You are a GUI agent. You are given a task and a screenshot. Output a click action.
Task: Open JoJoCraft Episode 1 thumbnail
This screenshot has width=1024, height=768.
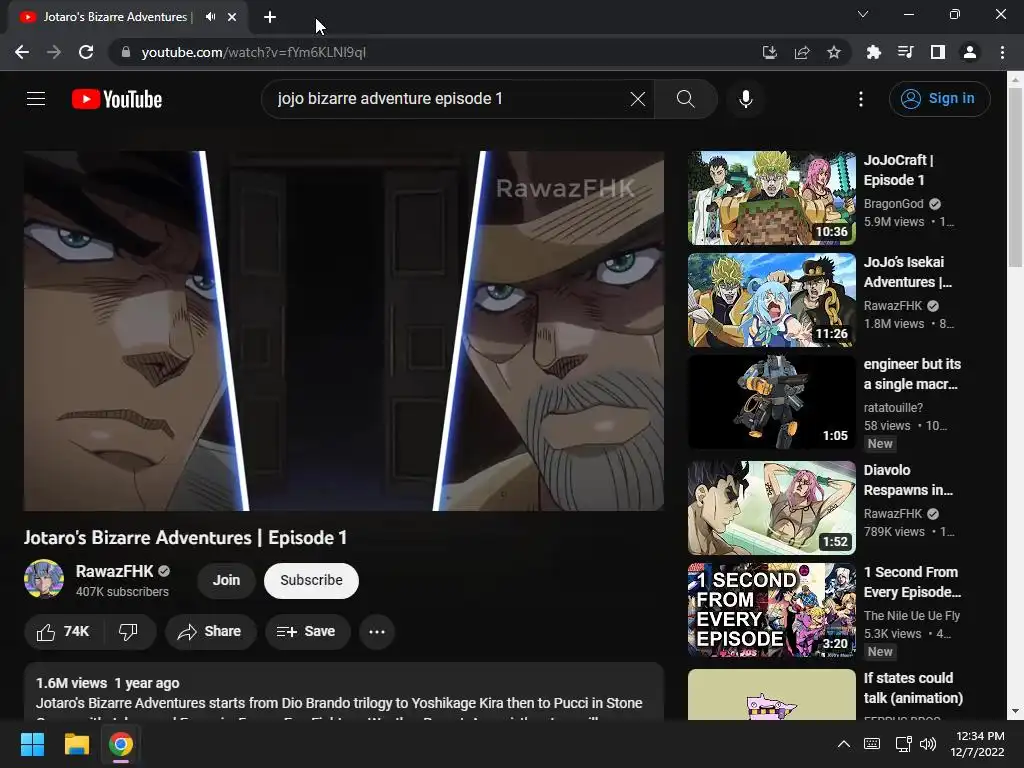[772, 198]
